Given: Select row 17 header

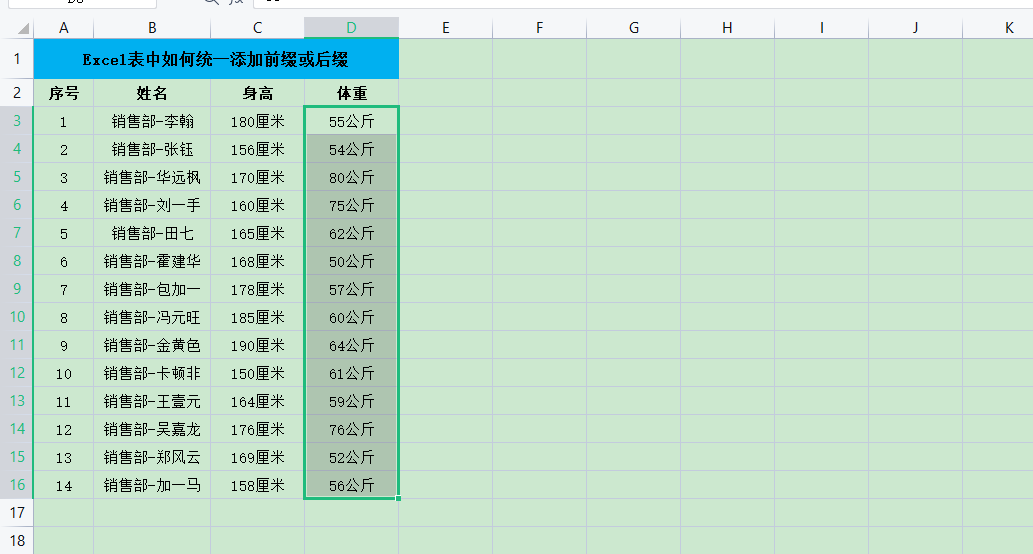Looking at the screenshot, I should 16,512.
